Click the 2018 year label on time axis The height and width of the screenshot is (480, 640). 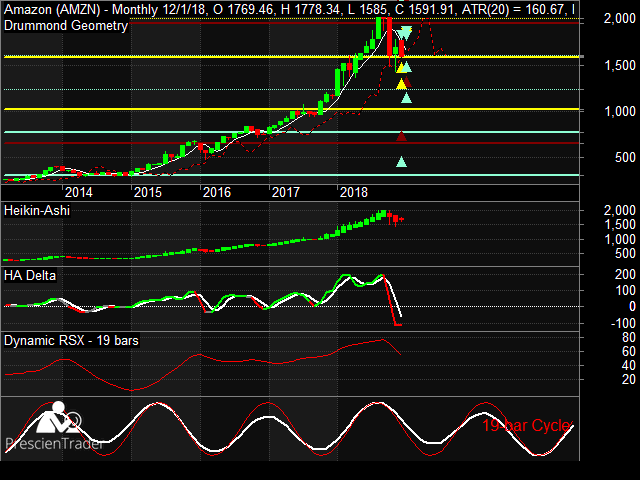pyautogui.click(x=354, y=192)
